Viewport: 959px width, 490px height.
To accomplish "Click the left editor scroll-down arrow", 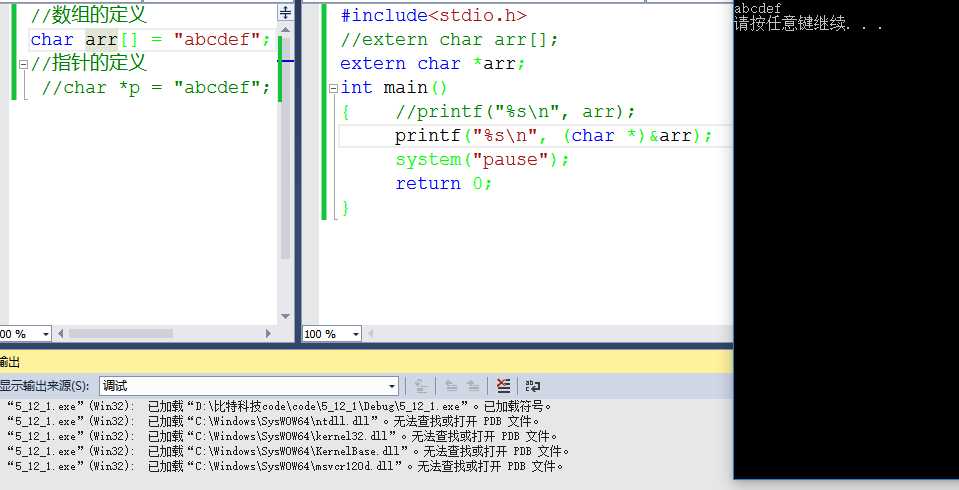I will pyautogui.click(x=285, y=316).
